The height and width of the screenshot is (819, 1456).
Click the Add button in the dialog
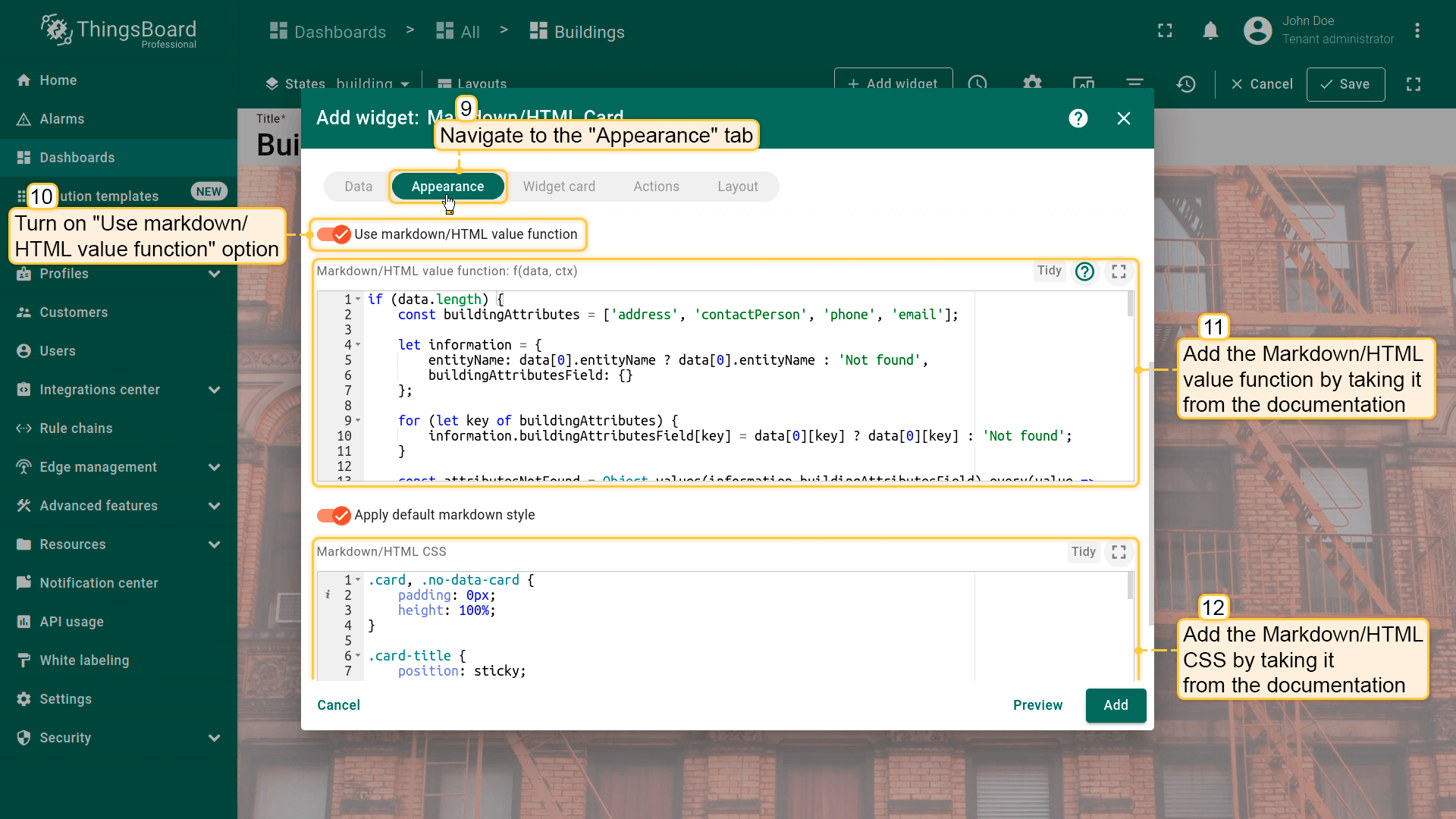coord(1116,705)
